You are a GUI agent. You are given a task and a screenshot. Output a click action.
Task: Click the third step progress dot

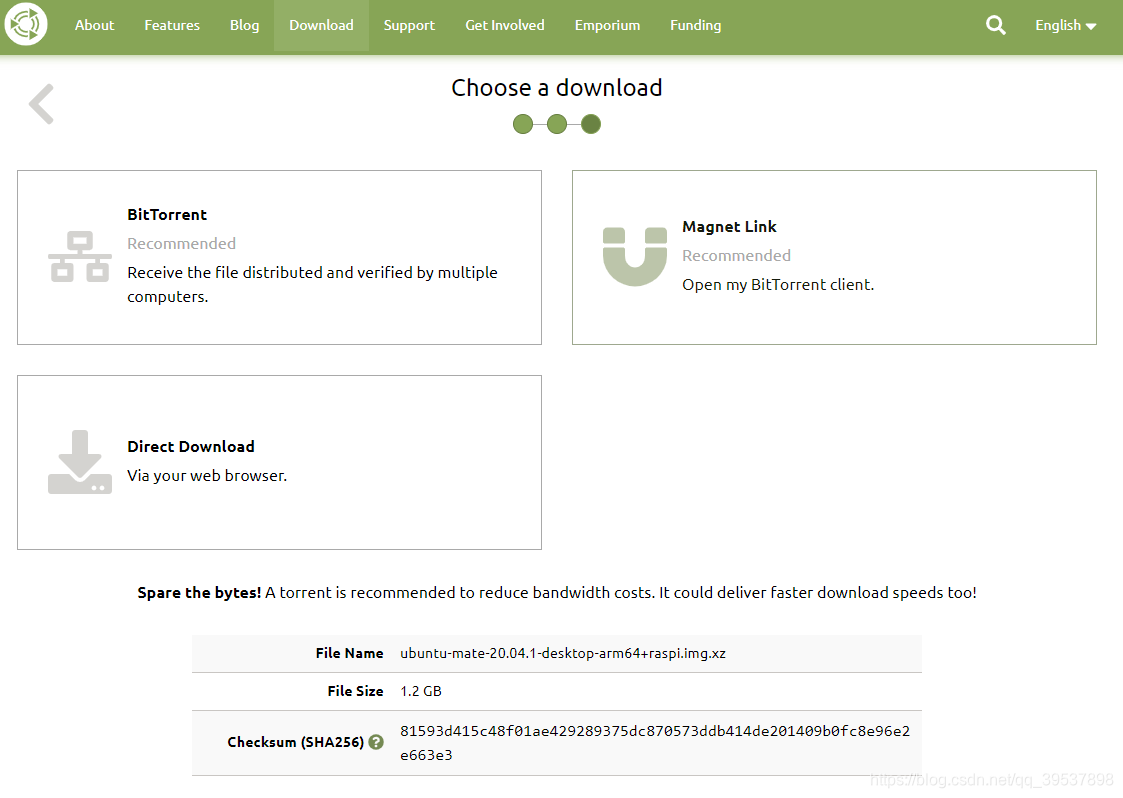(x=591, y=124)
